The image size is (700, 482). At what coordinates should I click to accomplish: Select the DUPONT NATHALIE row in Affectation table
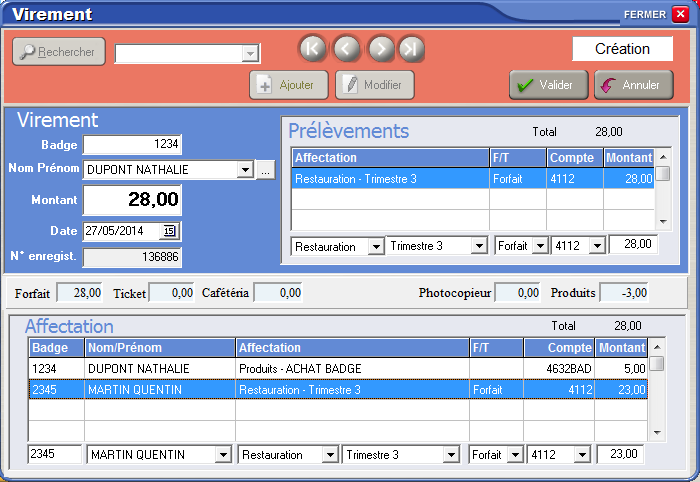[x=338, y=369]
